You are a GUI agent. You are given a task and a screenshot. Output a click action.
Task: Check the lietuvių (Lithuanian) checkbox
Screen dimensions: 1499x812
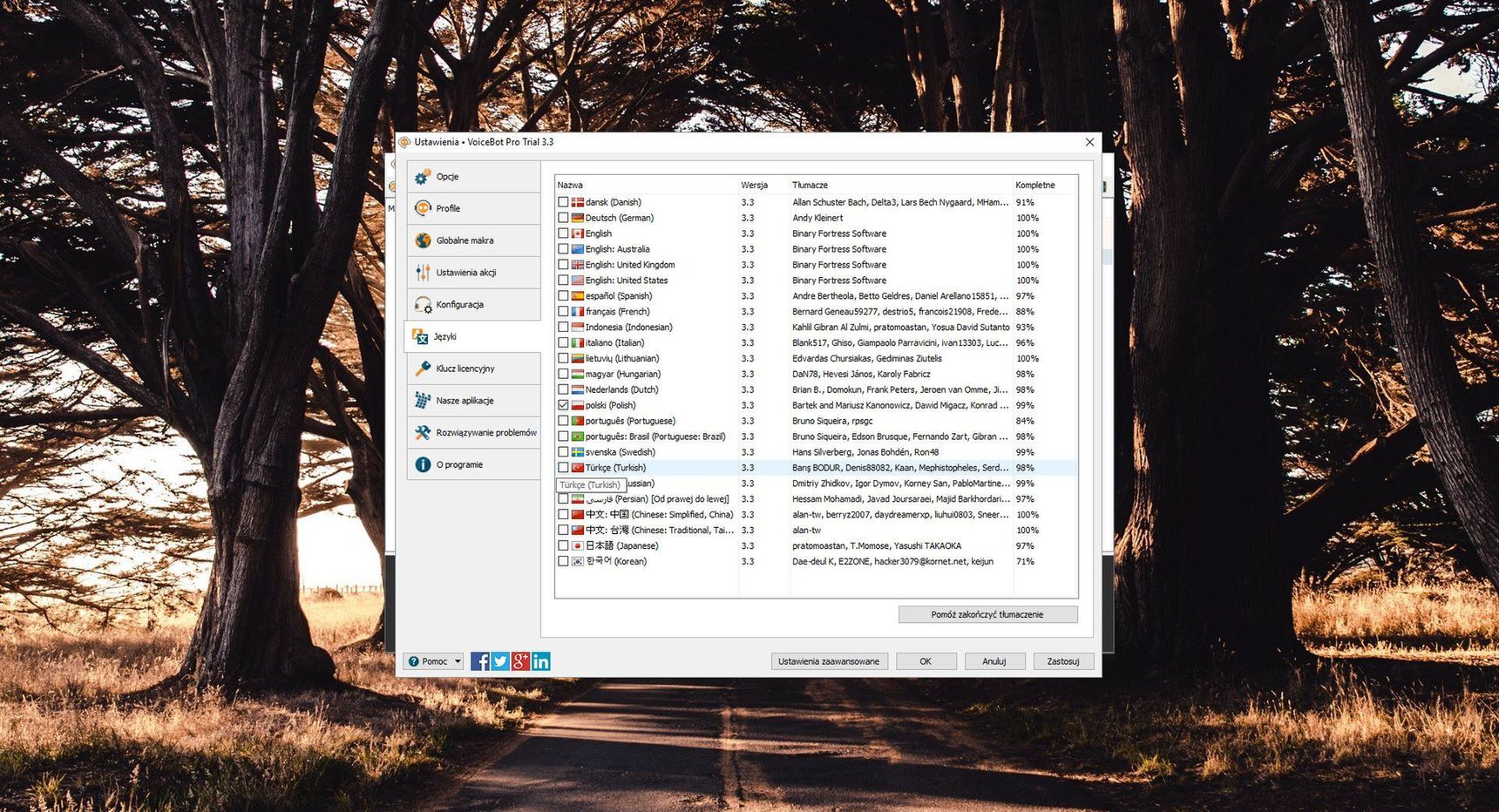pos(563,359)
